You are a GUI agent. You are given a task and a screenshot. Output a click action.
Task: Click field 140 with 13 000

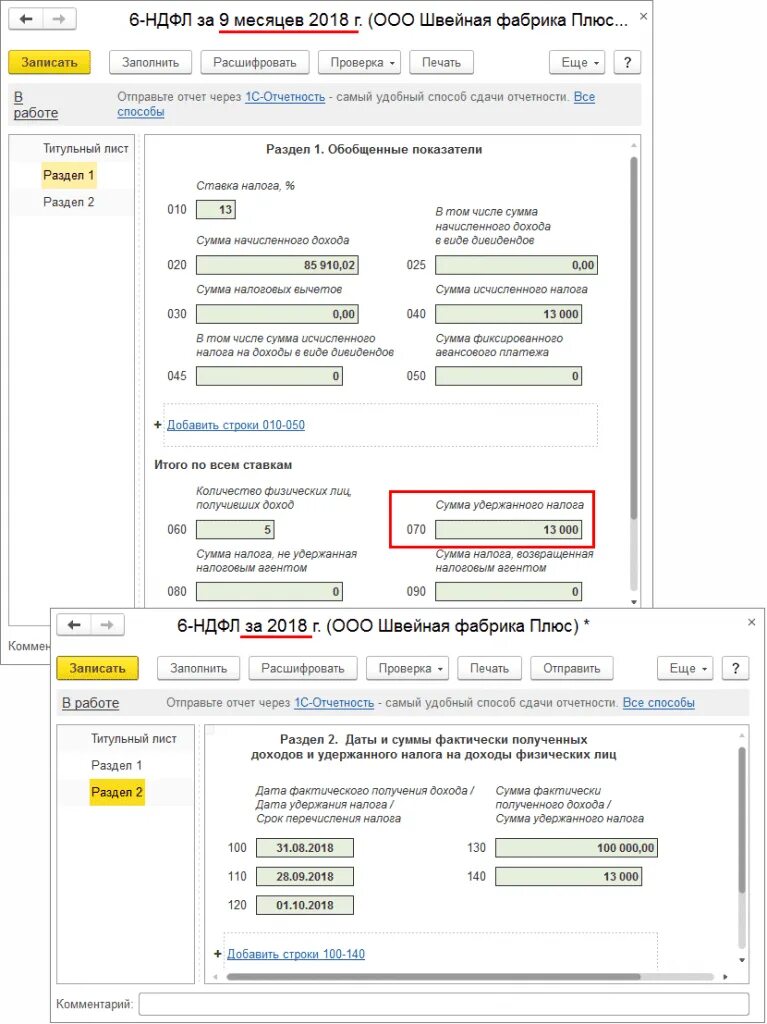(568, 876)
